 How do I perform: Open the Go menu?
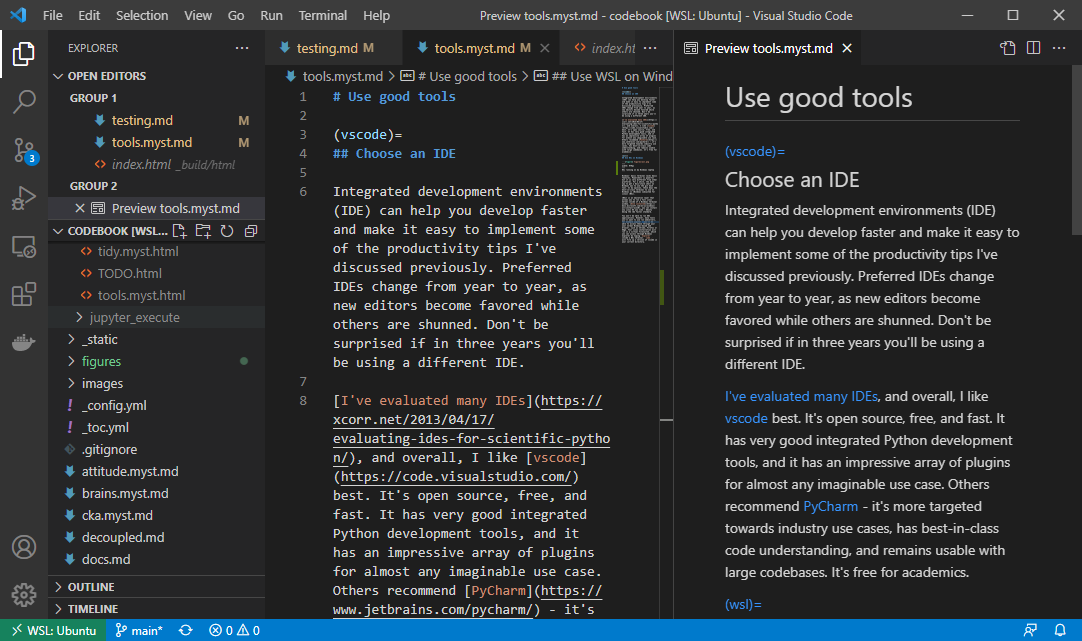236,15
